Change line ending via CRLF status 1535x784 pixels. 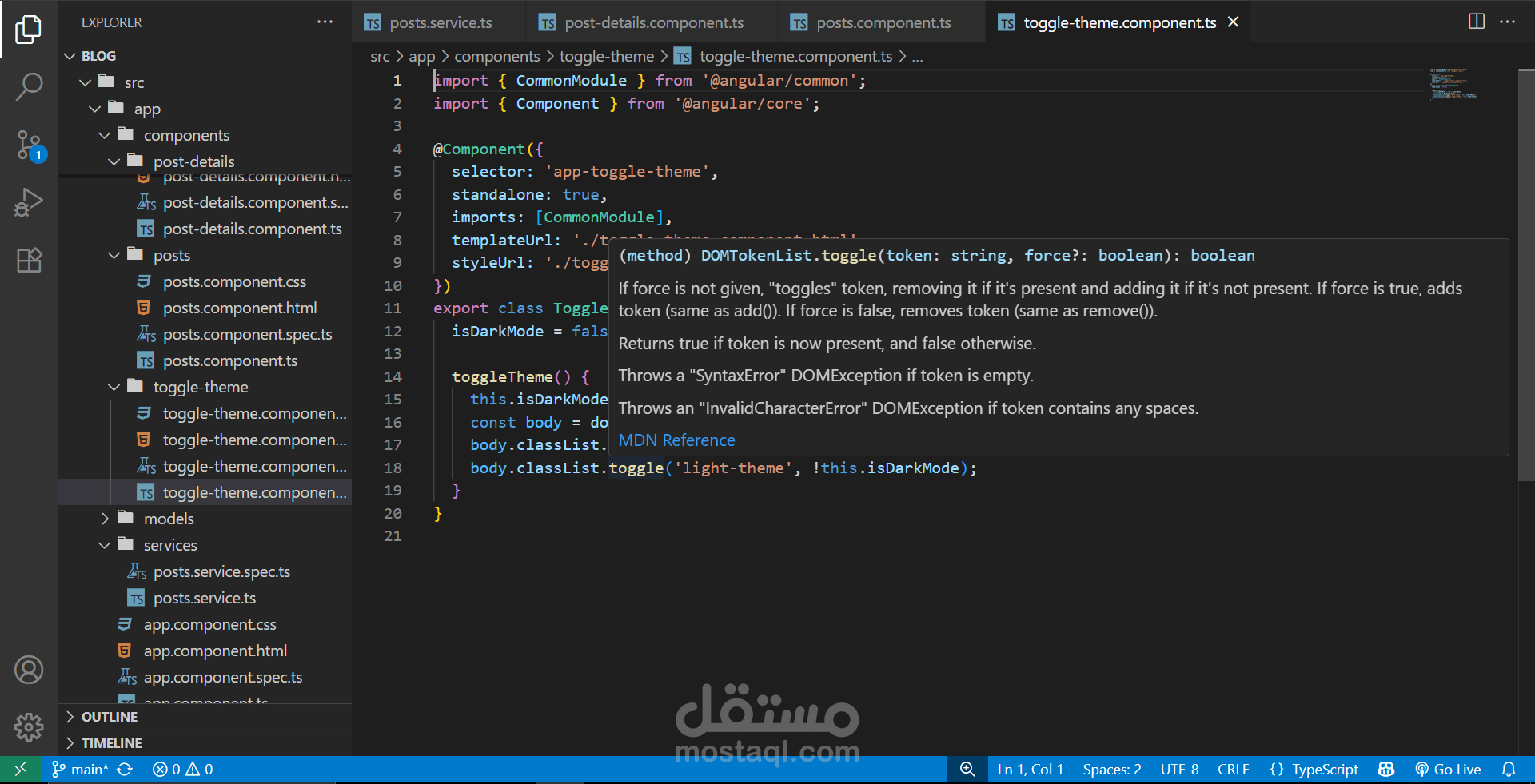click(x=1233, y=770)
